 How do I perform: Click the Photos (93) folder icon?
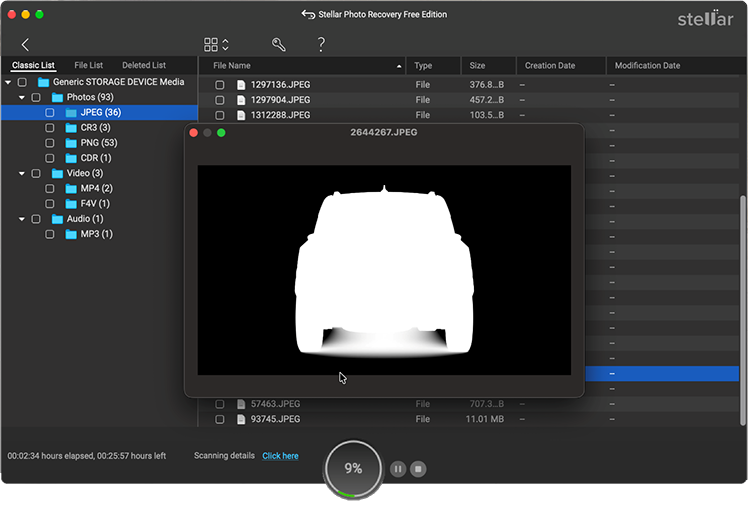tap(57, 98)
